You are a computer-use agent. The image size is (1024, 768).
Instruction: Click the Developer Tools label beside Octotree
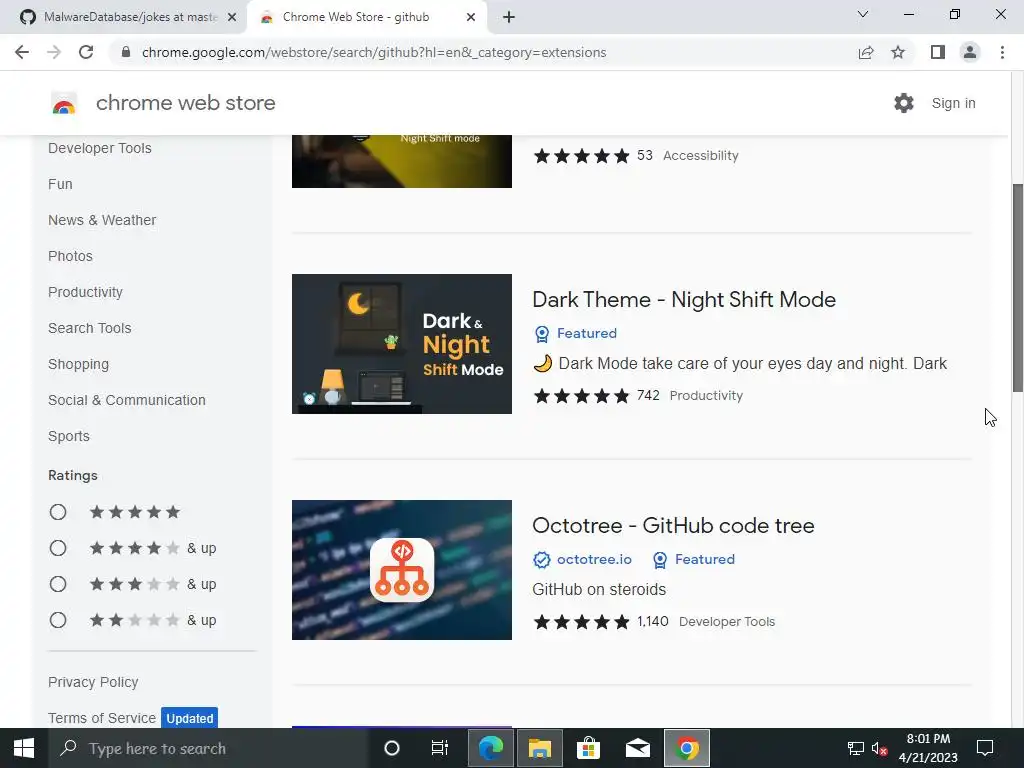pos(727,622)
